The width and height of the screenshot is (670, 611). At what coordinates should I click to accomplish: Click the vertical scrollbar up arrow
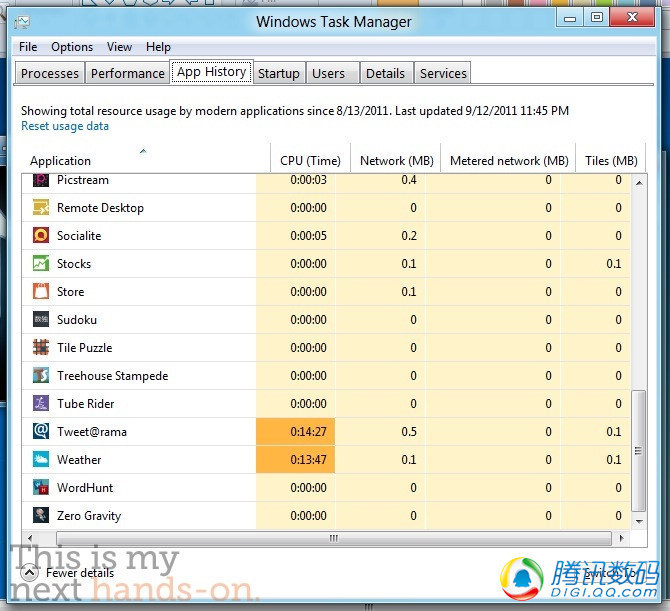pyautogui.click(x=639, y=183)
